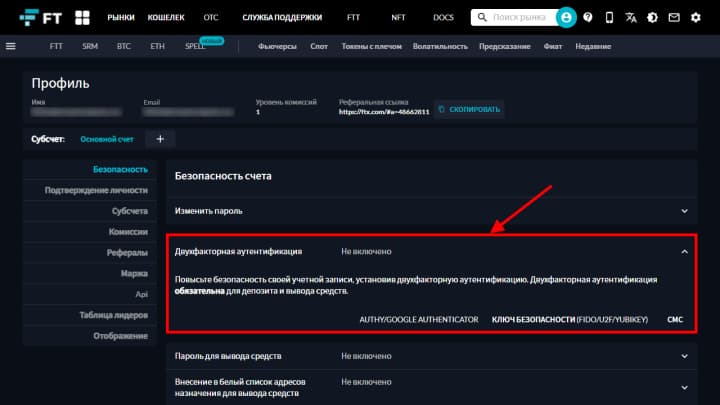Open Отображение in the sidebar

120,336
